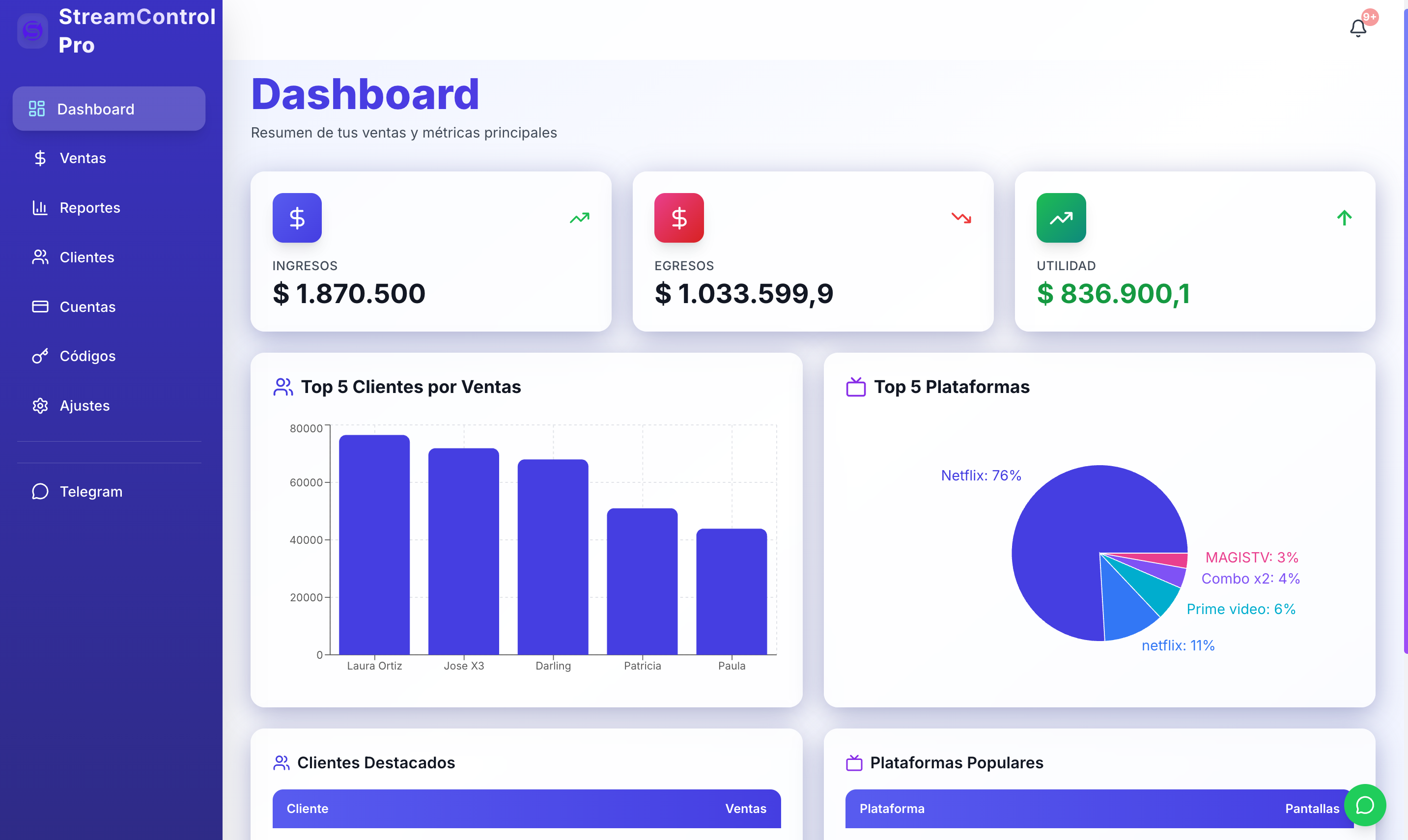
Task: Click the Cliente column header
Action: tap(307, 808)
